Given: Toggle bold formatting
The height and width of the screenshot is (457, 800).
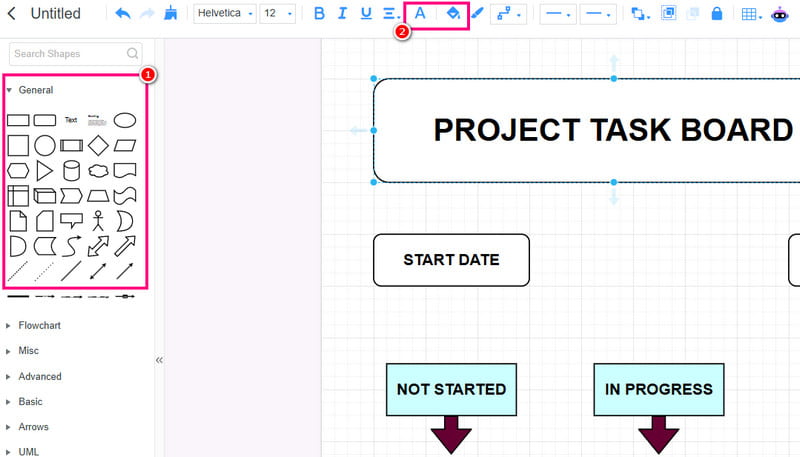Looking at the screenshot, I should click(x=319, y=13).
